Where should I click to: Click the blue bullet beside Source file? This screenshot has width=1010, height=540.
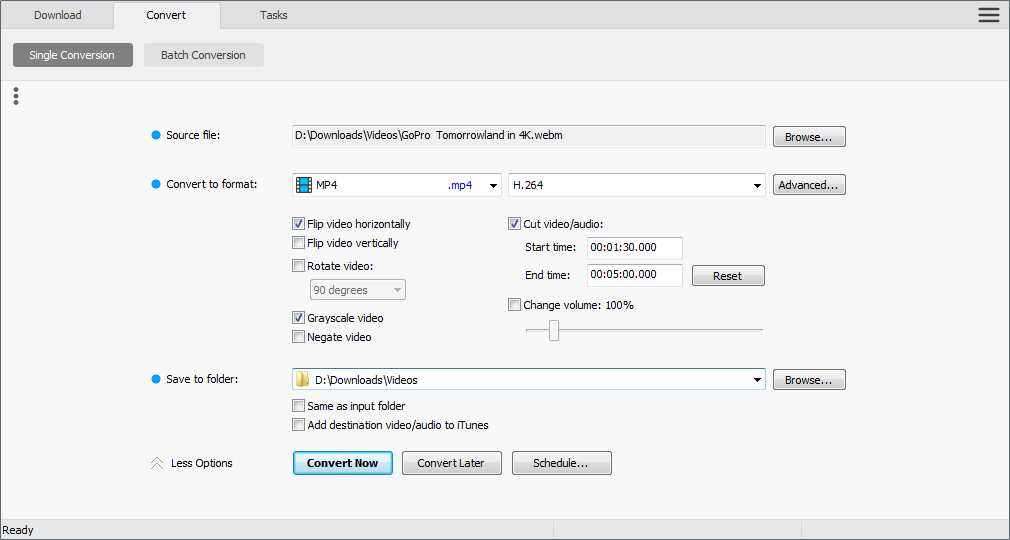tap(155, 136)
